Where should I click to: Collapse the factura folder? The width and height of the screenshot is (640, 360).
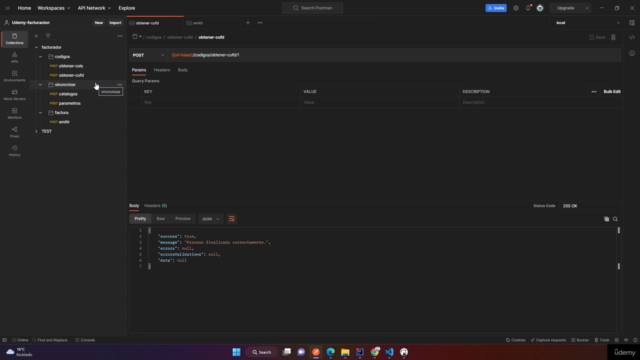click(40, 113)
